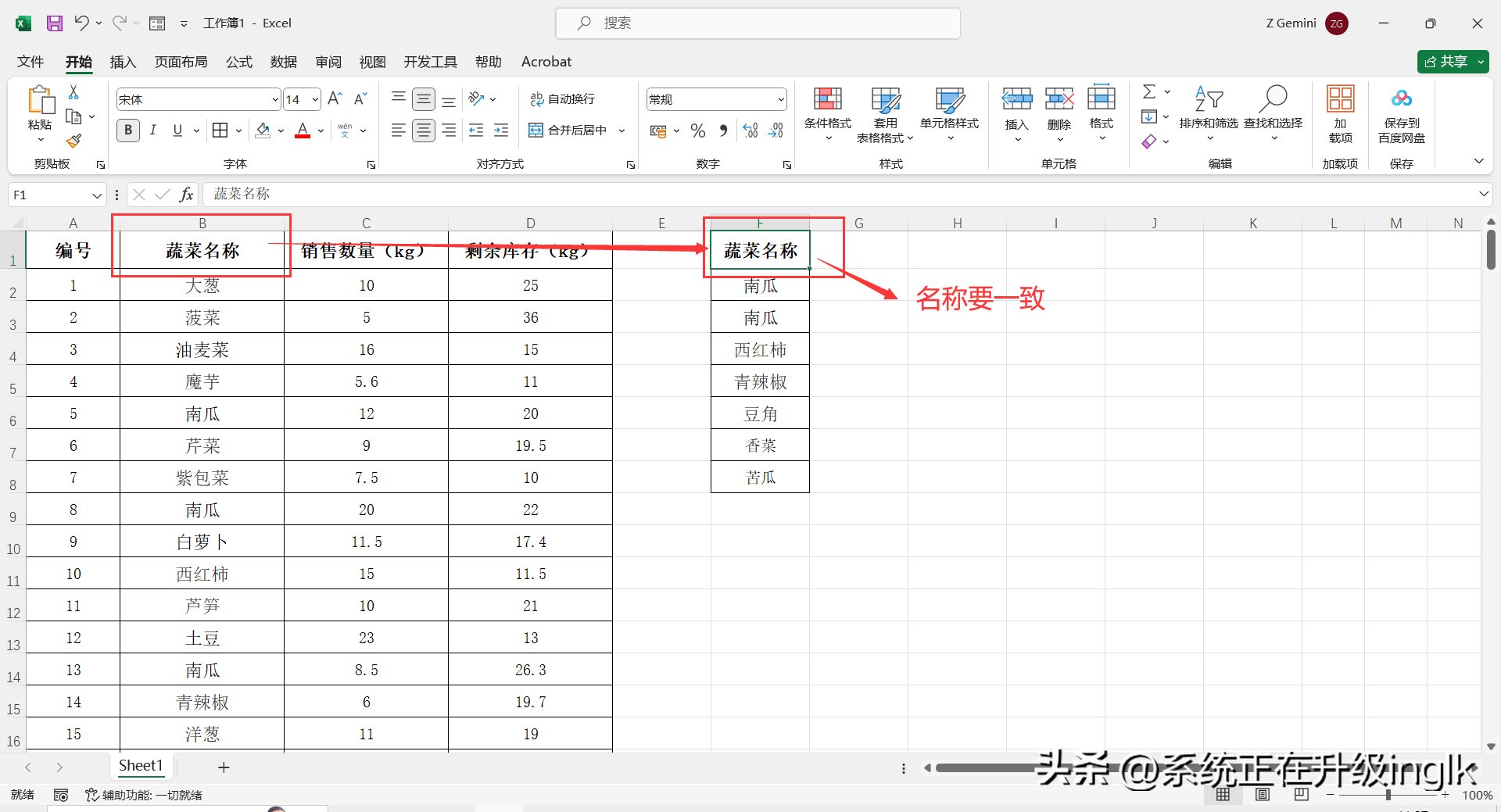
Task: Switch to the Insert (插入) tab
Action: click(x=123, y=62)
